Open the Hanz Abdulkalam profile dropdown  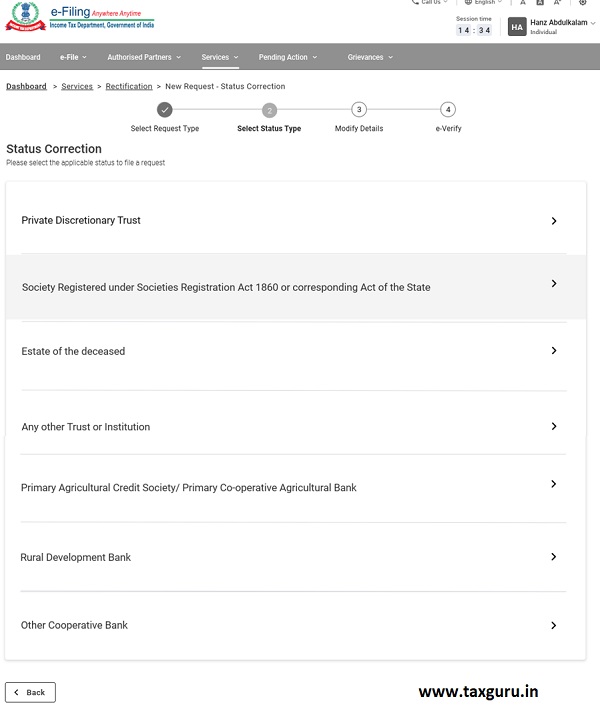tap(561, 22)
